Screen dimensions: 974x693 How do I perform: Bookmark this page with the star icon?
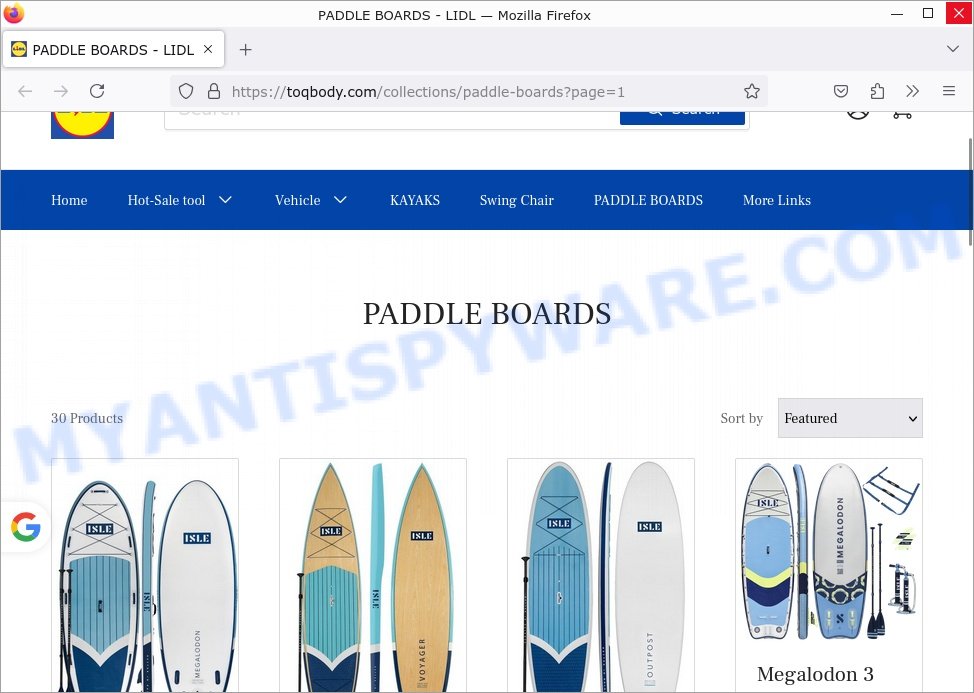[x=752, y=91]
